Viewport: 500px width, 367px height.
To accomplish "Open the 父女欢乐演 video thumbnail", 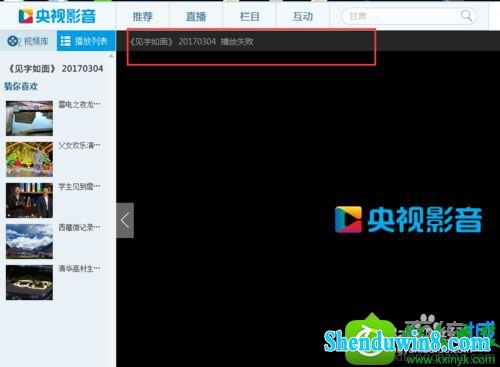I will pyautogui.click(x=29, y=159).
